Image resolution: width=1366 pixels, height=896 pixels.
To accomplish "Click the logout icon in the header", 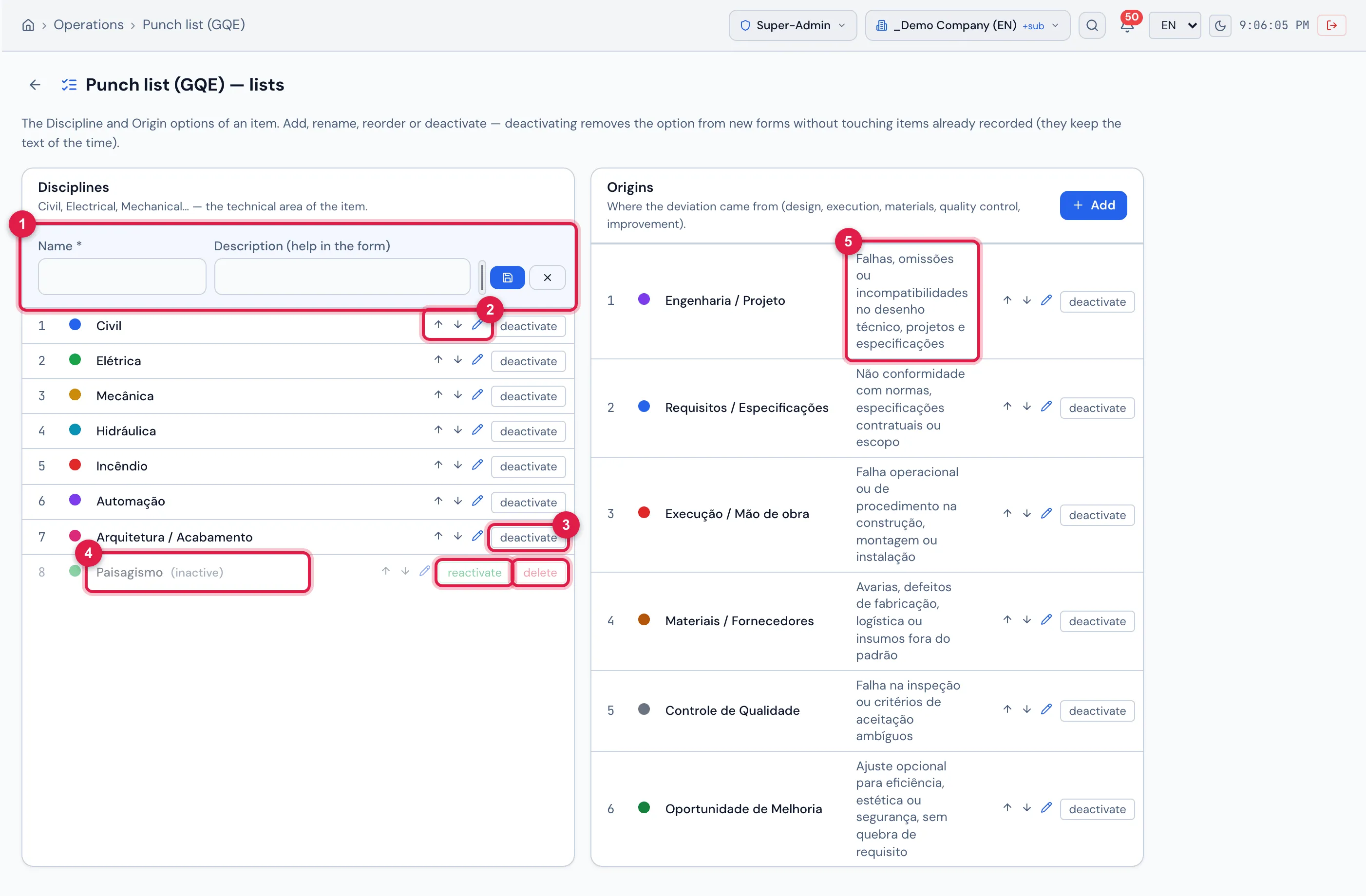I will (x=1331, y=25).
